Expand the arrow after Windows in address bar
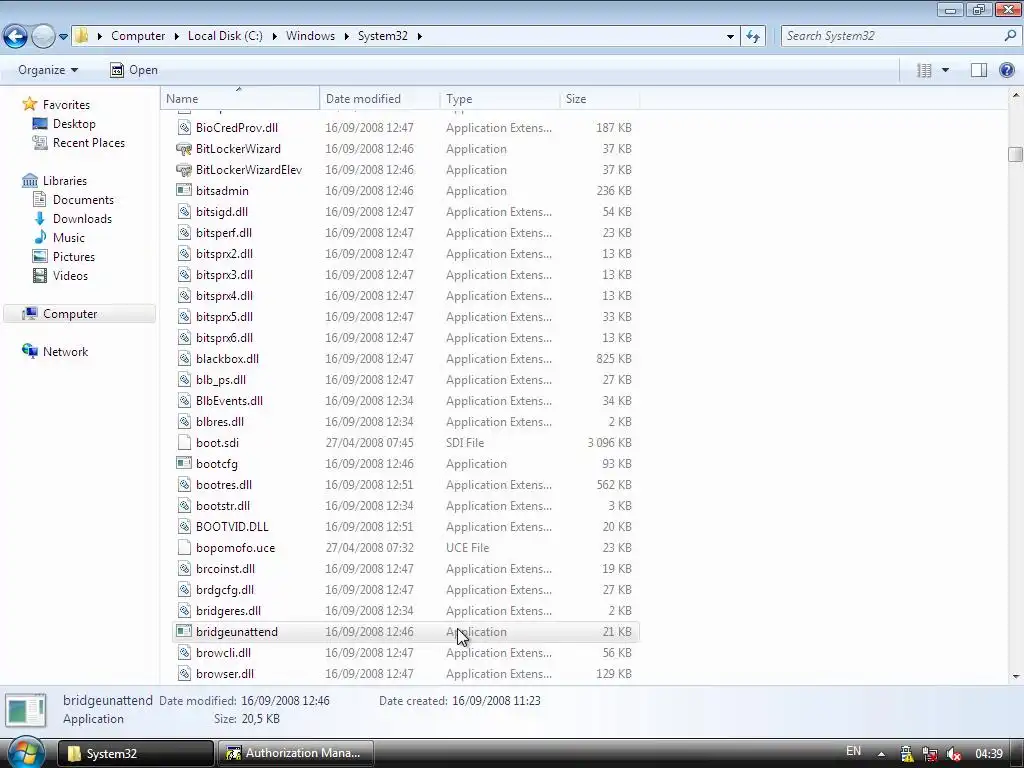This screenshot has height=768, width=1024. pos(347,36)
